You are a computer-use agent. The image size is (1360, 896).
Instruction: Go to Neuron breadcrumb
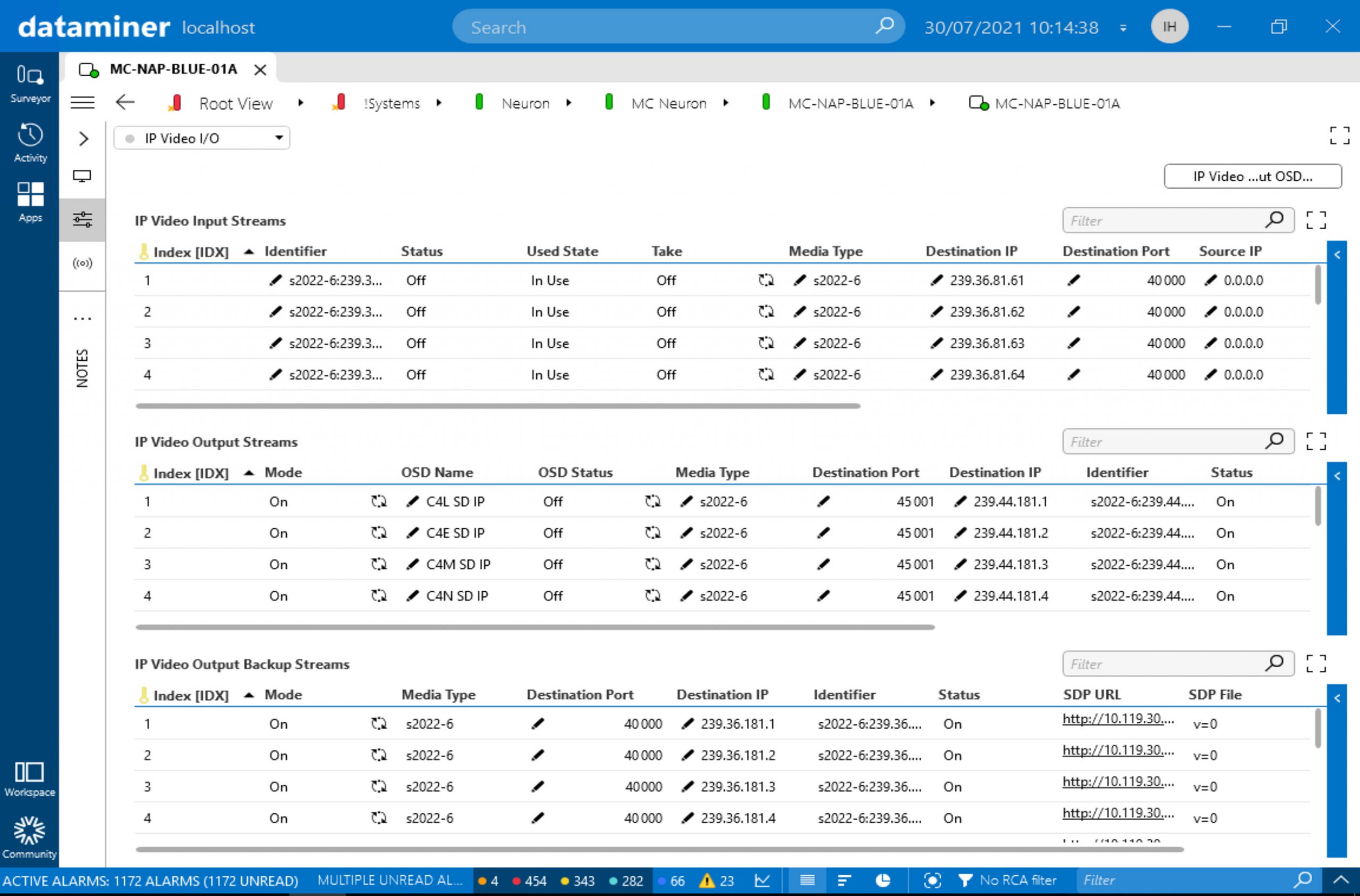(x=525, y=104)
